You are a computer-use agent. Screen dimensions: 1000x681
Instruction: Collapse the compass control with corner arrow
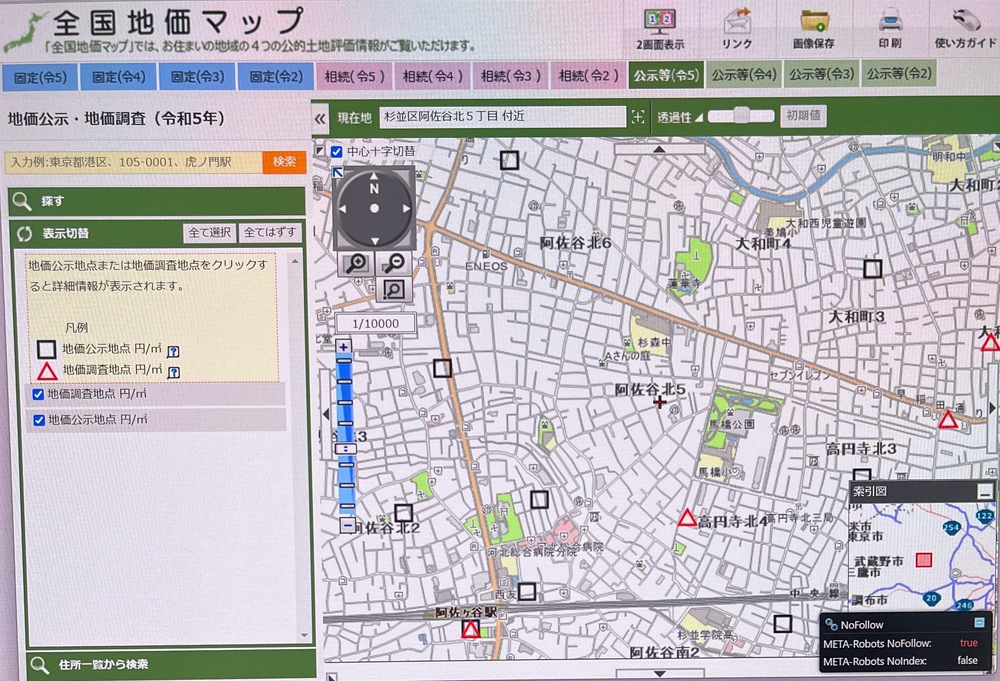pyautogui.click(x=337, y=172)
